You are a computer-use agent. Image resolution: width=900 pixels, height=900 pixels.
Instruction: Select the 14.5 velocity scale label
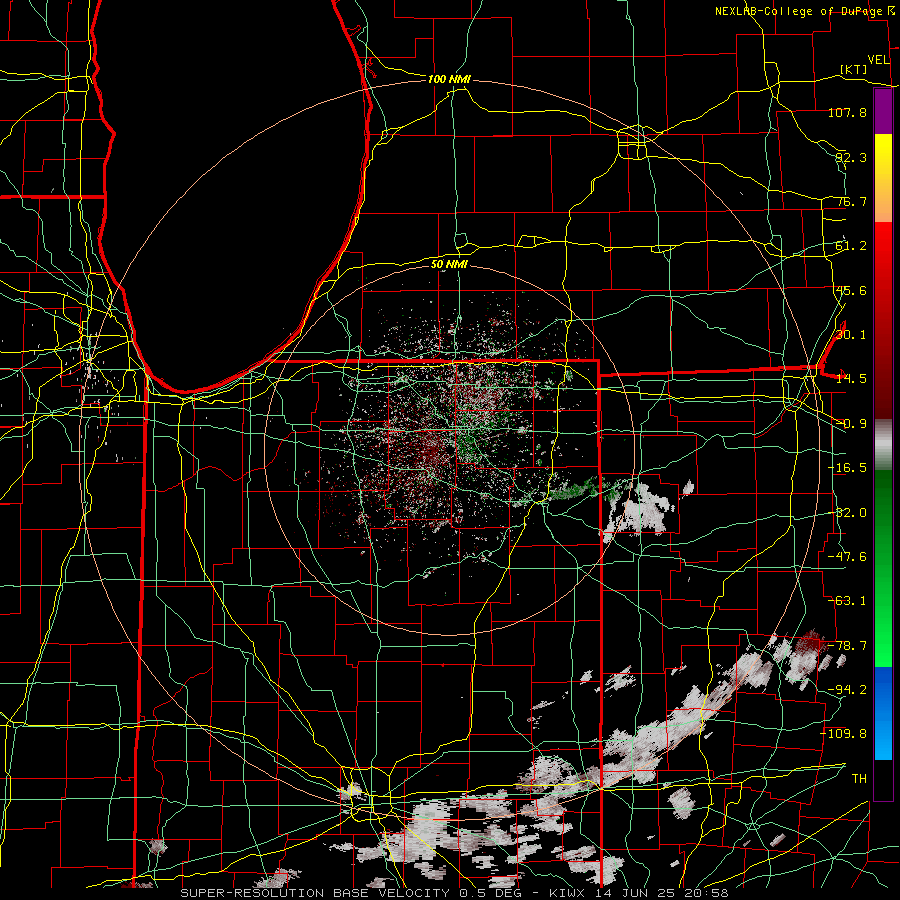click(851, 379)
